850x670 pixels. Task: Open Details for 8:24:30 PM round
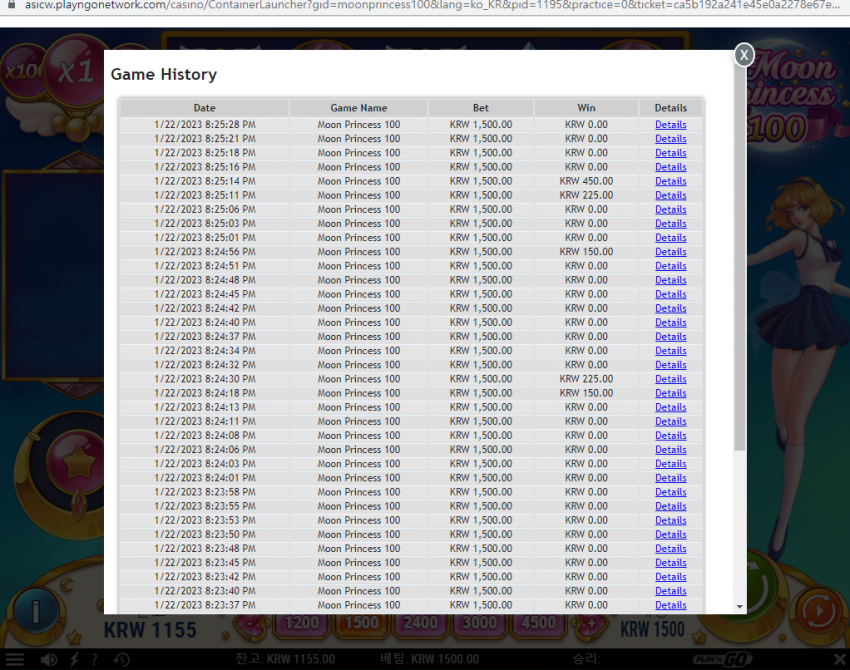click(671, 379)
